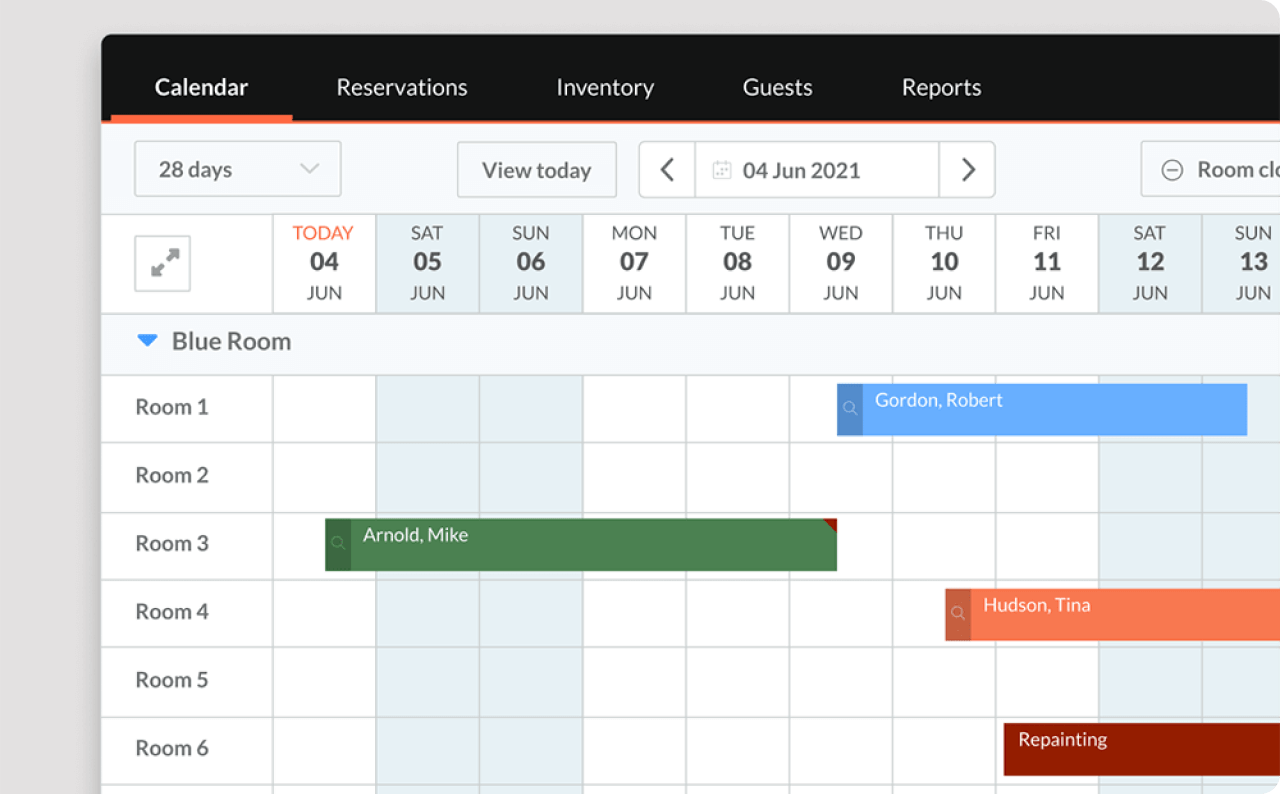Screen dimensions: 1280x794
Task: Switch to the Inventory tab
Action: coord(604,87)
